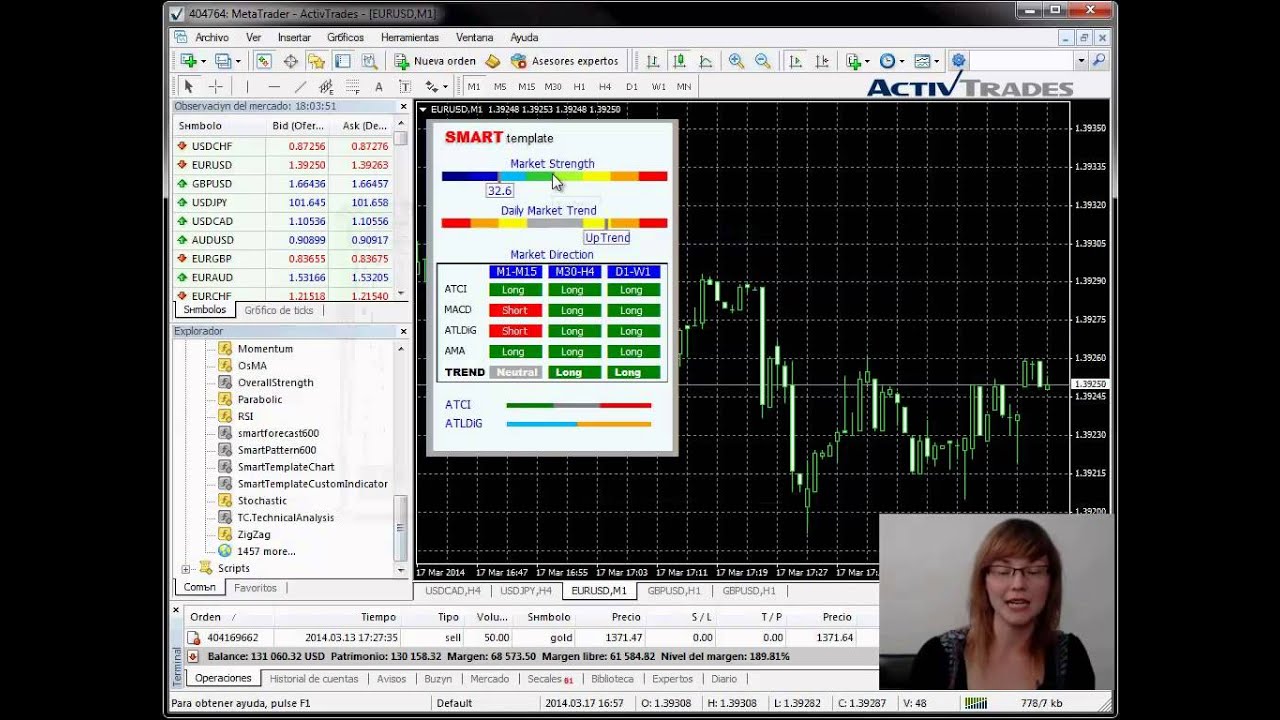Expand the indicators dropdown arrow
Image resolution: width=1280 pixels, height=720 pixels.
point(867,61)
